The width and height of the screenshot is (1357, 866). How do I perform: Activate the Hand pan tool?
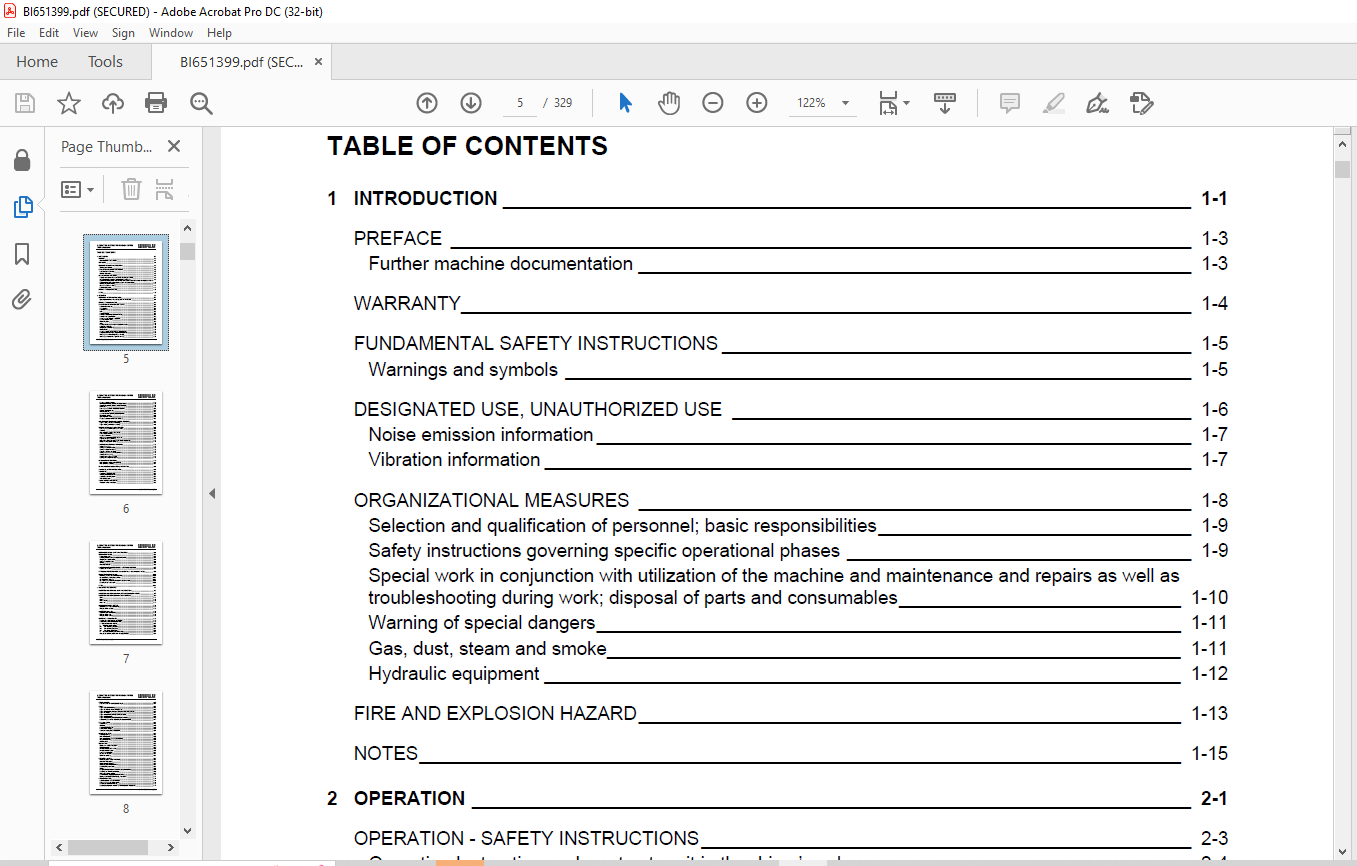coord(669,103)
